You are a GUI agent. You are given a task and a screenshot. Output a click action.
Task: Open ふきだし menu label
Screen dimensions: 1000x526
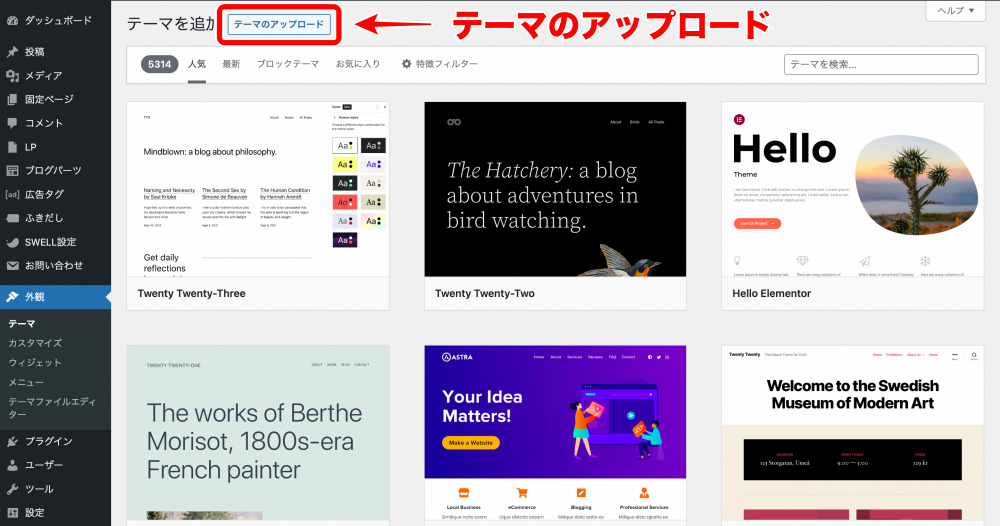tap(44, 218)
